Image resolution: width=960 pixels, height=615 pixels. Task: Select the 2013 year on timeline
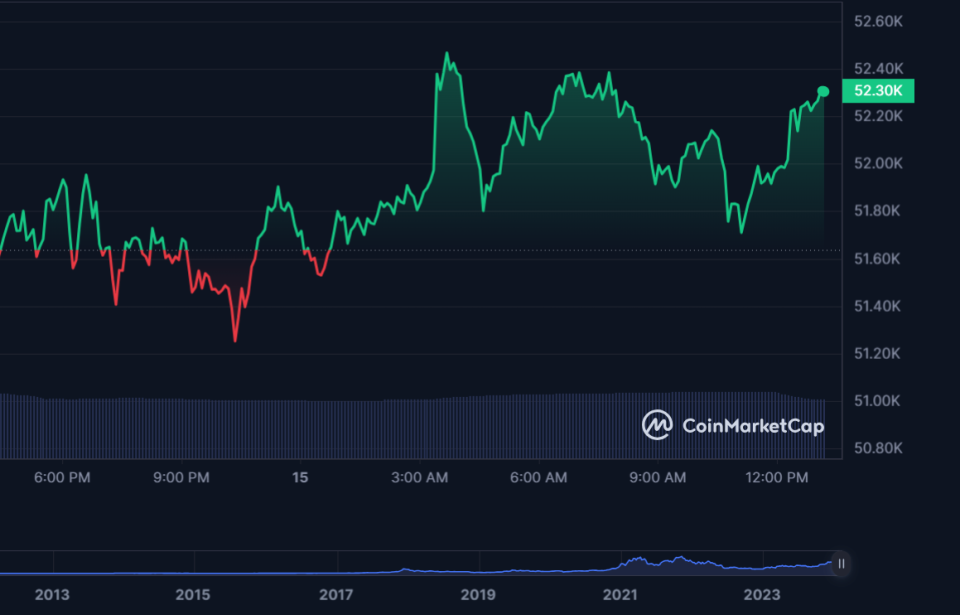[x=52, y=595]
